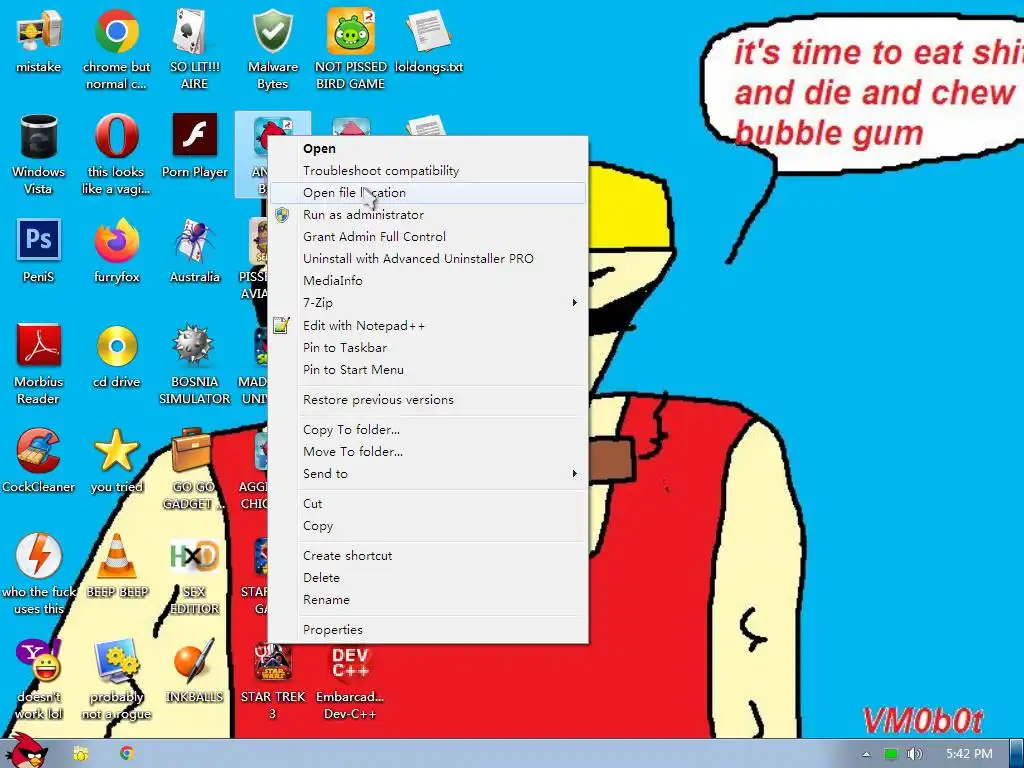Click the Angry Bird Start button
1024x768 pixels.
pyautogui.click(x=26, y=751)
